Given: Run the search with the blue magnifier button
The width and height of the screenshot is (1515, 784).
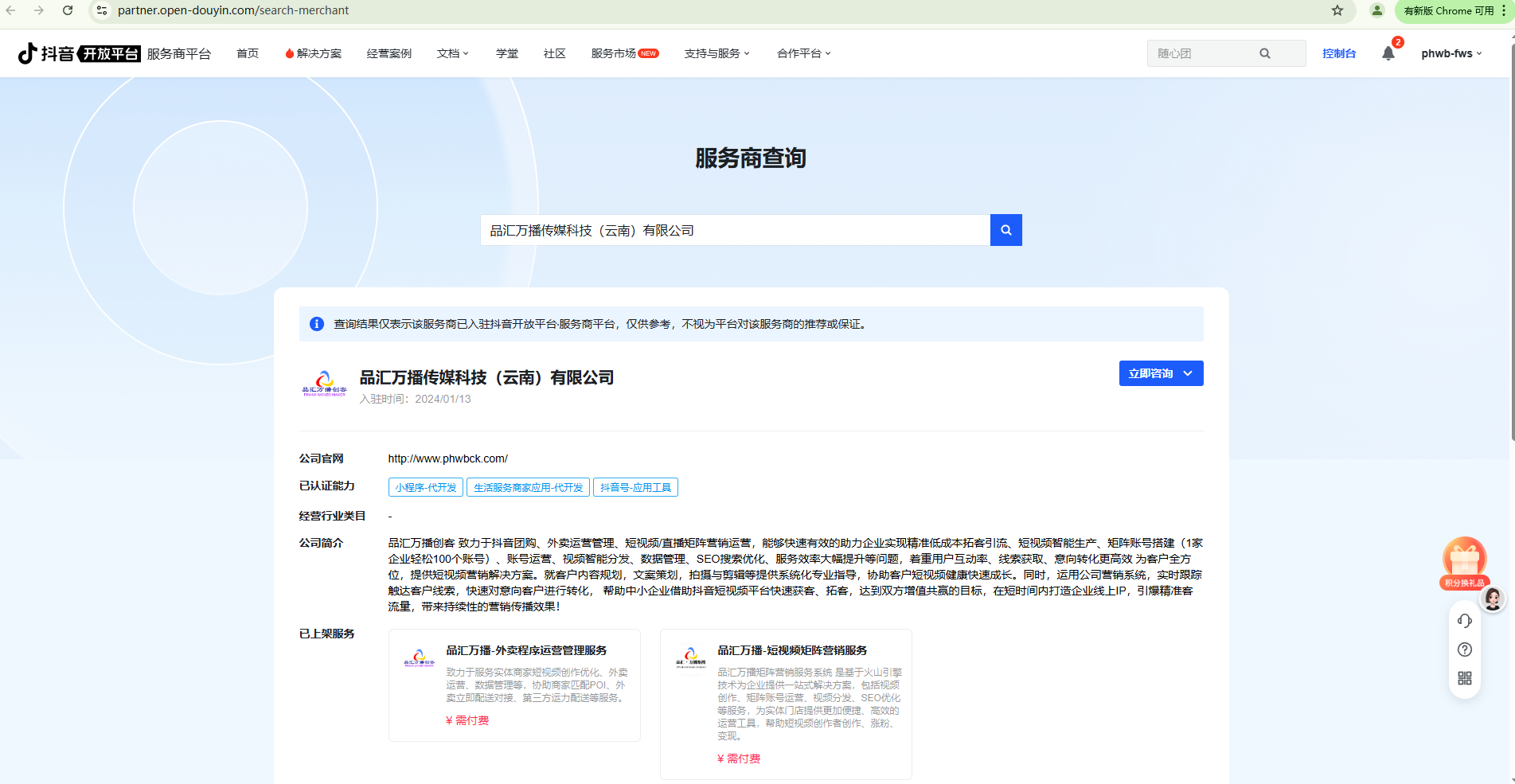Looking at the screenshot, I should click(x=1006, y=230).
